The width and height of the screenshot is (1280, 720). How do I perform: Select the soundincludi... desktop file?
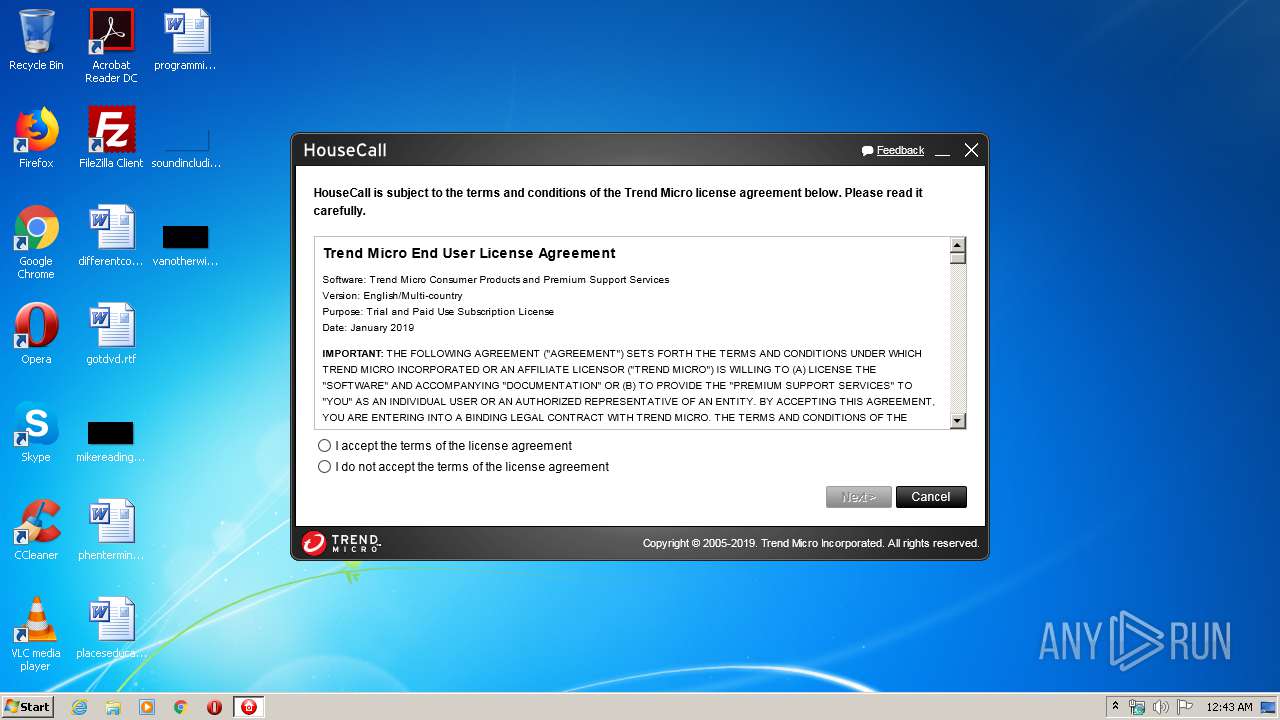pyautogui.click(x=186, y=148)
